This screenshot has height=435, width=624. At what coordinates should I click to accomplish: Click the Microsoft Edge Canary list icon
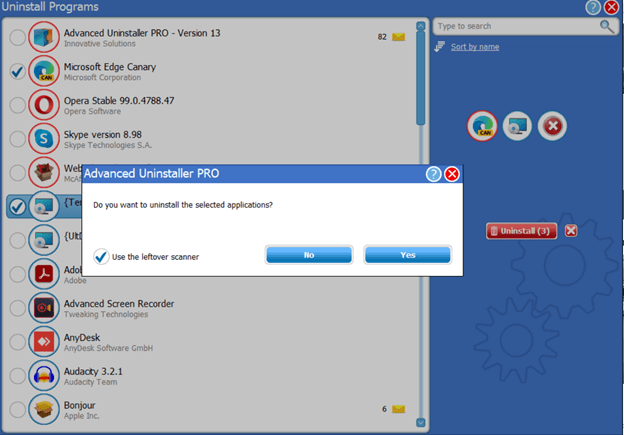click(44, 71)
